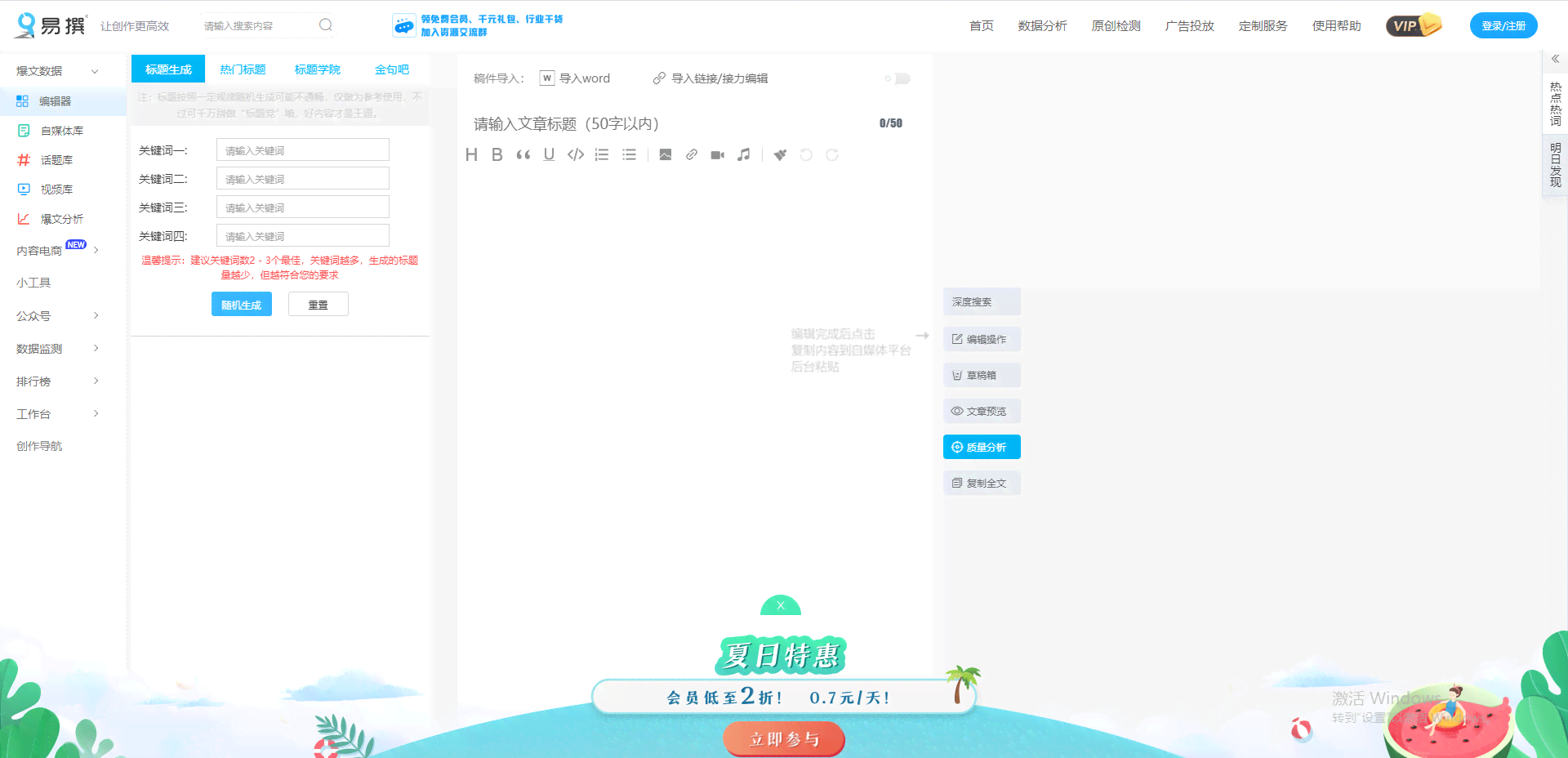The width and height of the screenshot is (1568, 758).
Task: Toggle the switch beside import options
Action: pyautogui.click(x=898, y=78)
